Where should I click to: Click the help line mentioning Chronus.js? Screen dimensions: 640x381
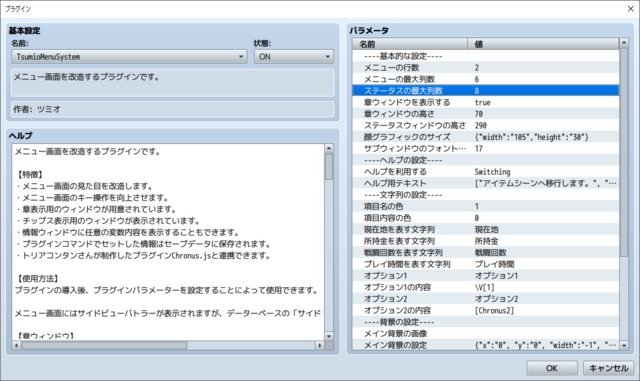click(143, 256)
